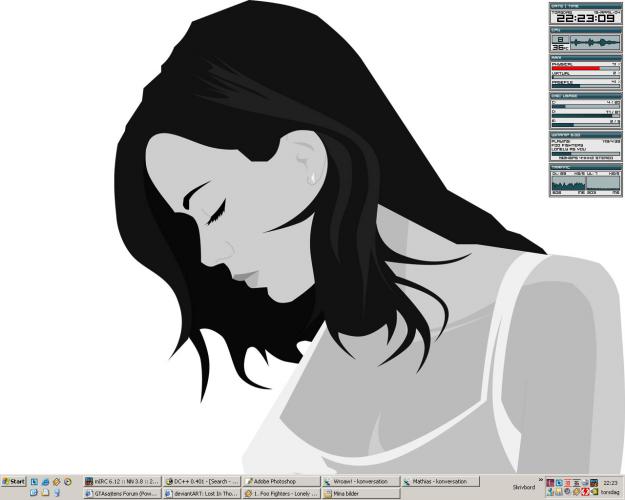Open the deviantART Lost In Thought window
625x500 pixels.
(x=200, y=493)
